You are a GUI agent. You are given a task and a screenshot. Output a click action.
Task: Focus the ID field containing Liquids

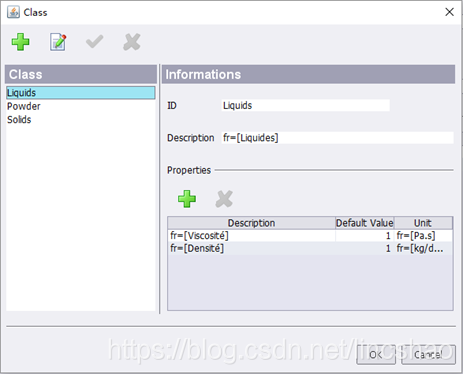click(x=305, y=105)
